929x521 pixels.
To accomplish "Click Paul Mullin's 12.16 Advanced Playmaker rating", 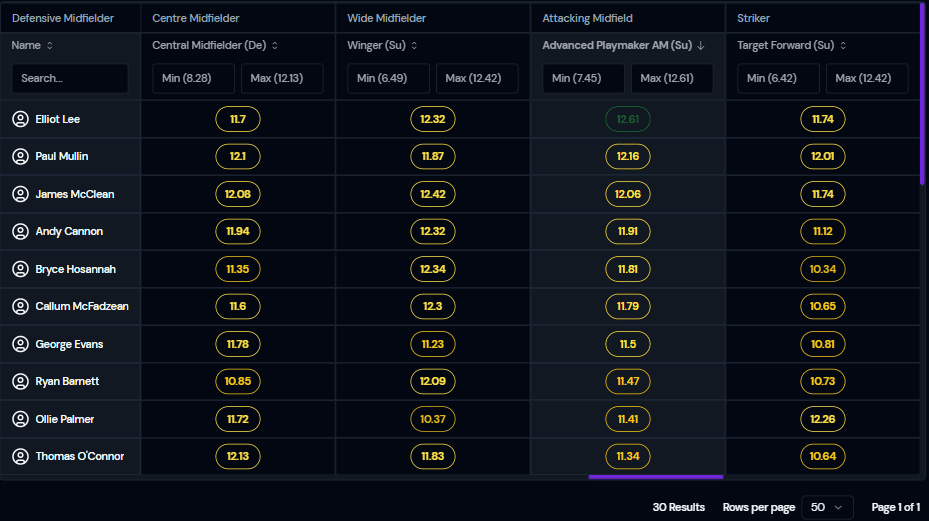I will (x=627, y=156).
